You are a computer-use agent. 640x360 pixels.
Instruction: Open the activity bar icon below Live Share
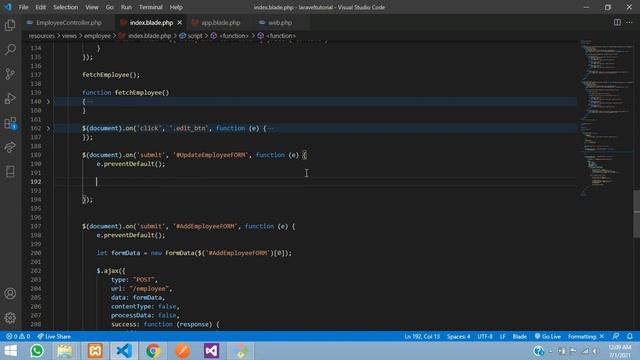(x=10, y=171)
